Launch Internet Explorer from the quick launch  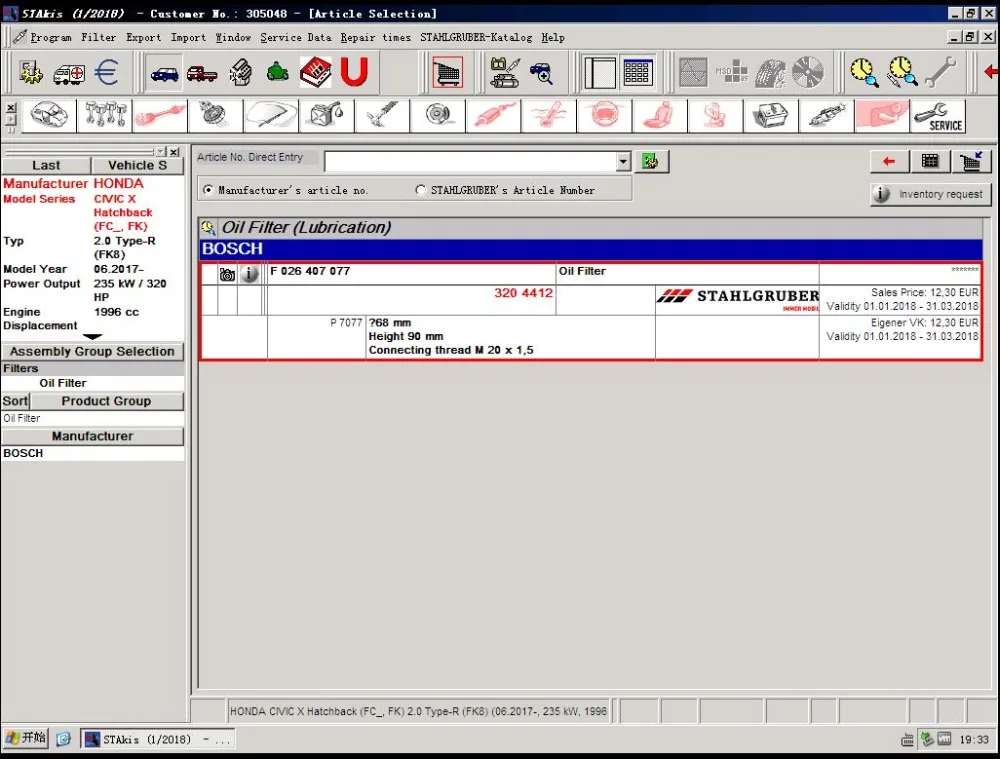coord(63,739)
